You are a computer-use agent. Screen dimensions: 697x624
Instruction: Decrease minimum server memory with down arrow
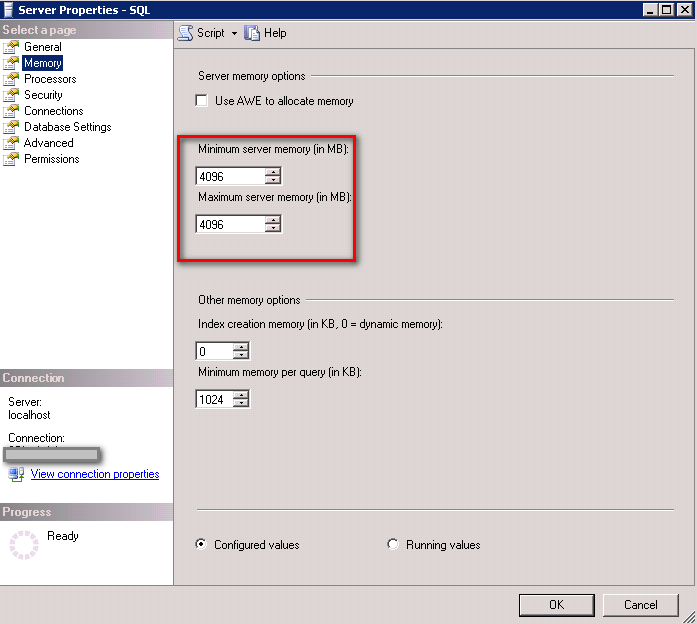(x=273, y=180)
